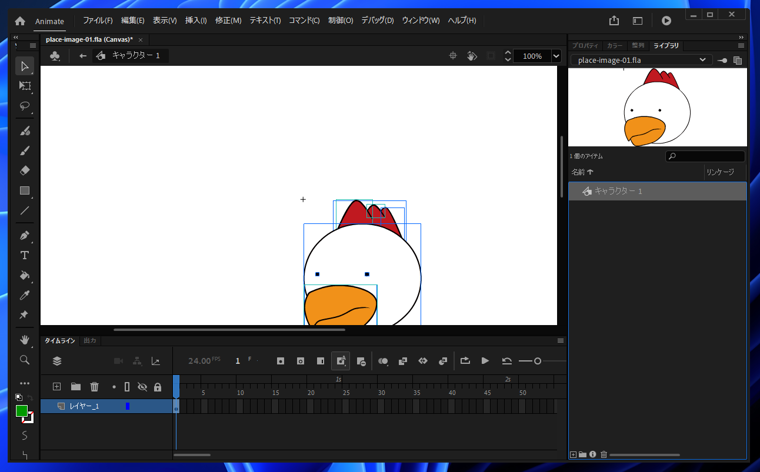Toggle visibility for all layers (eye icon)
The width and height of the screenshot is (760, 472).
point(142,387)
